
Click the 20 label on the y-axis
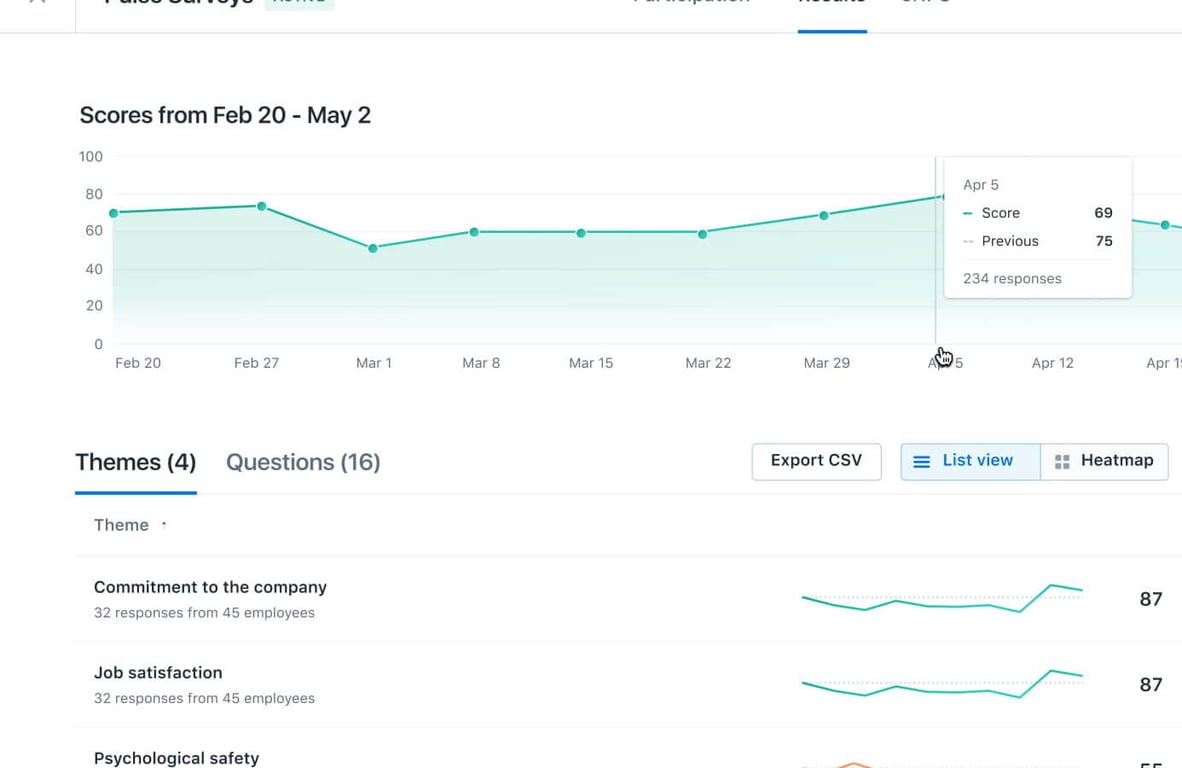click(x=93, y=305)
